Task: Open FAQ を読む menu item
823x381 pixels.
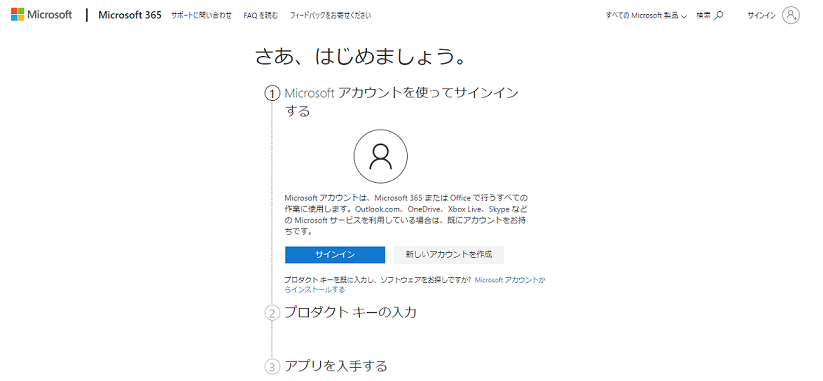Action: pyautogui.click(x=261, y=16)
